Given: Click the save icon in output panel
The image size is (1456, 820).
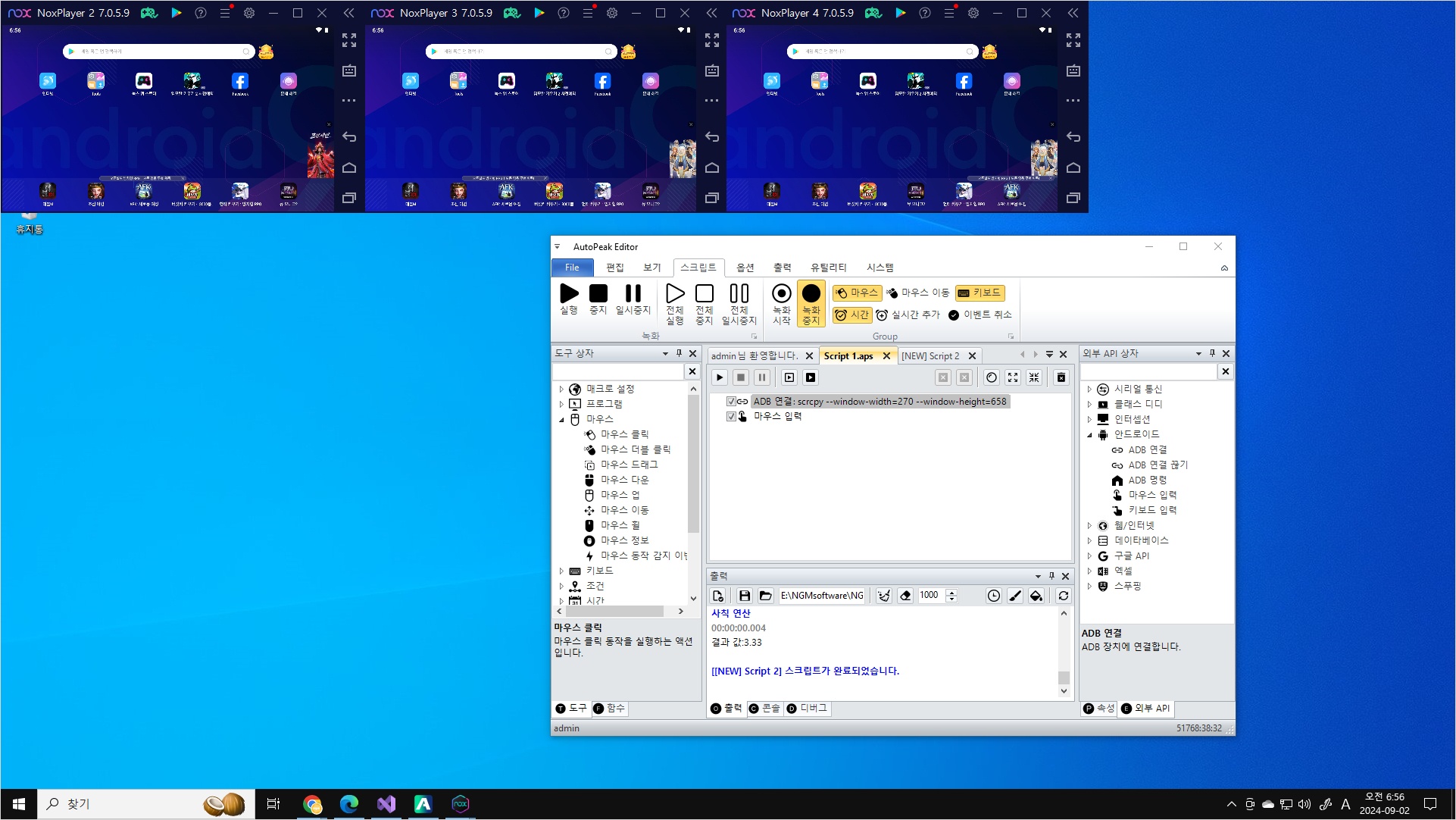Looking at the screenshot, I should [x=744, y=596].
